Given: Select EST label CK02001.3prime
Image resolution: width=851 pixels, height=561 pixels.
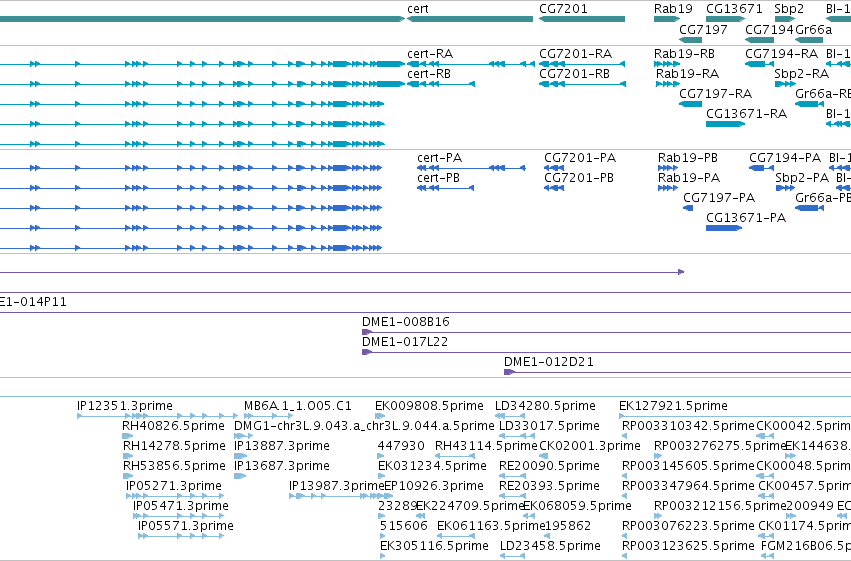Looking at the screenshot, I should (x=589, y=446).
